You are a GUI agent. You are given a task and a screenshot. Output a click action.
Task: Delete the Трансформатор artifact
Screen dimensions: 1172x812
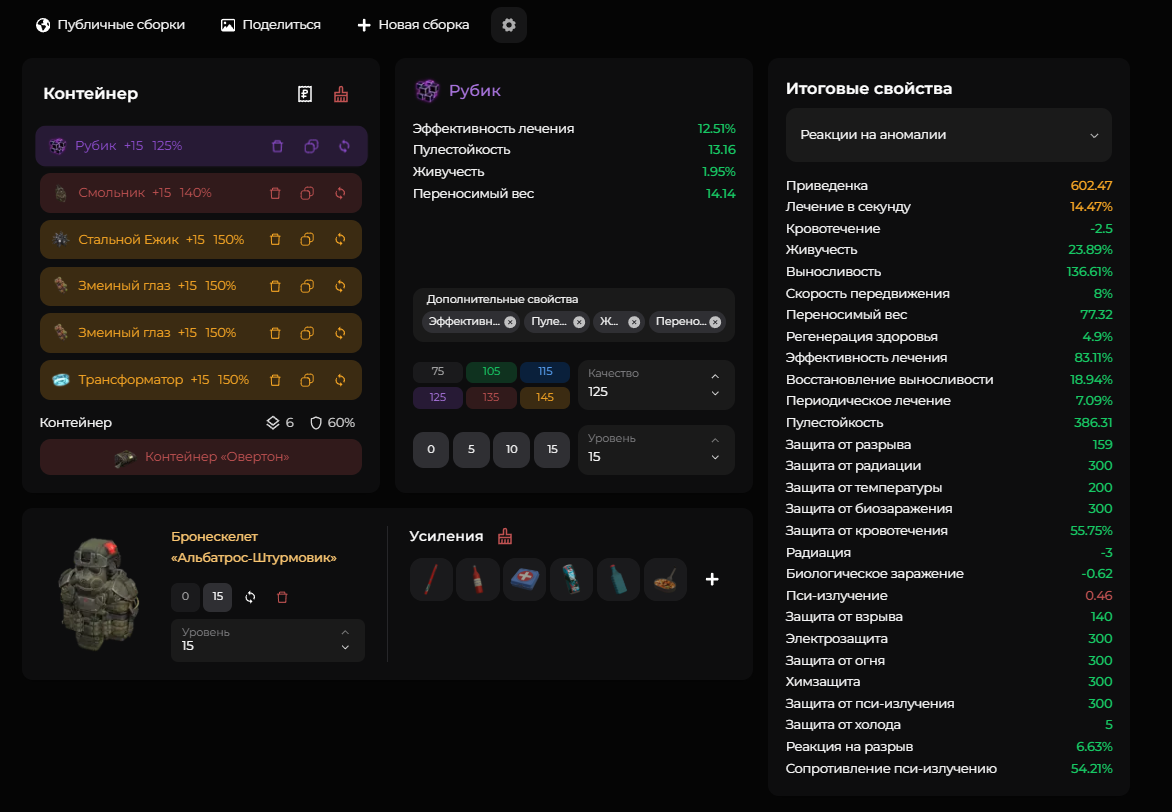[x=275, y=380]
